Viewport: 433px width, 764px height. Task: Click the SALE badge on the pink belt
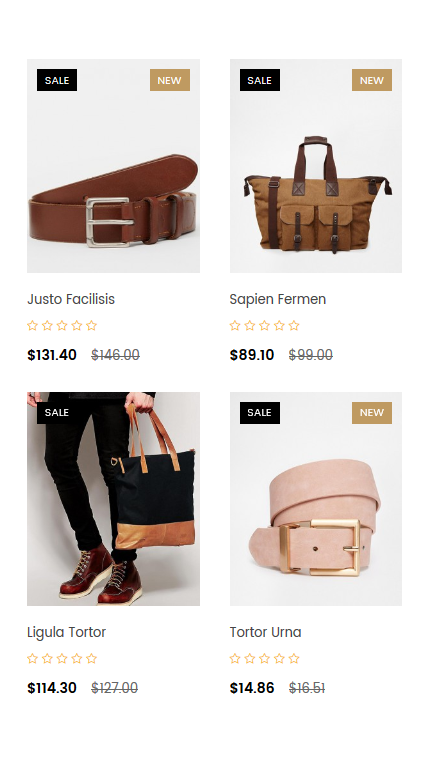coord(260,413)
